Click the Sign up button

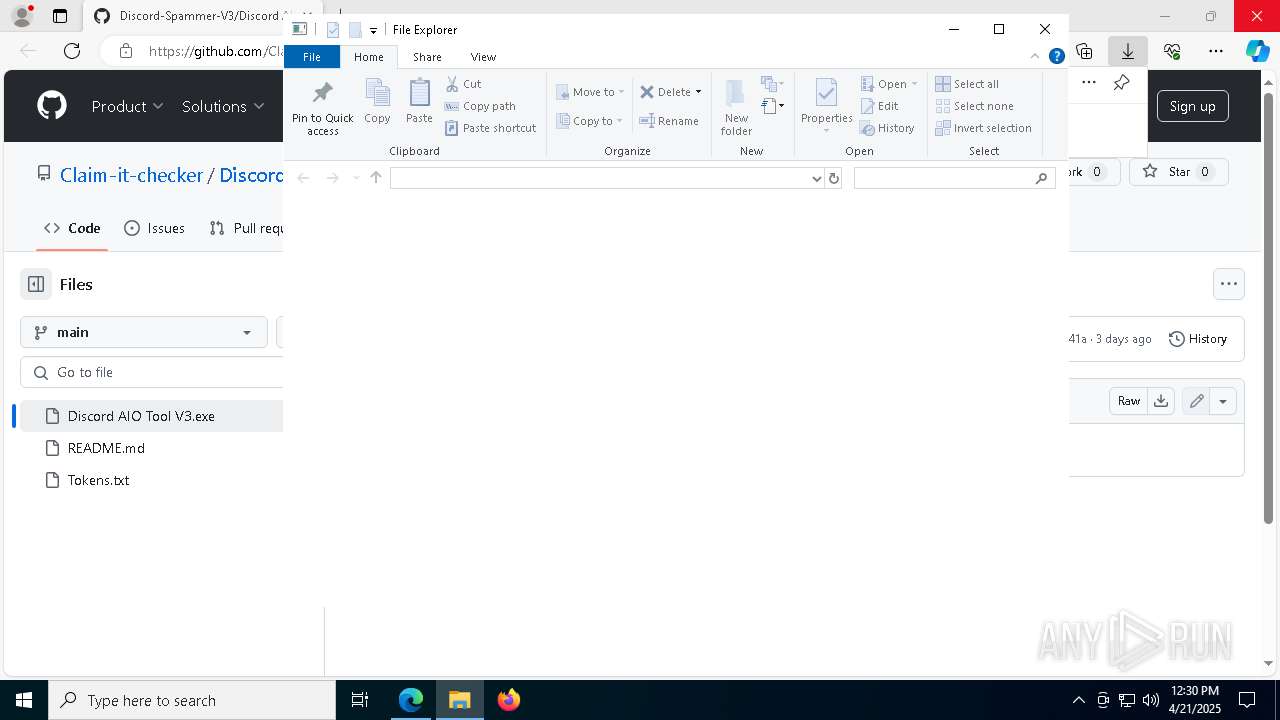[1192, 106]
